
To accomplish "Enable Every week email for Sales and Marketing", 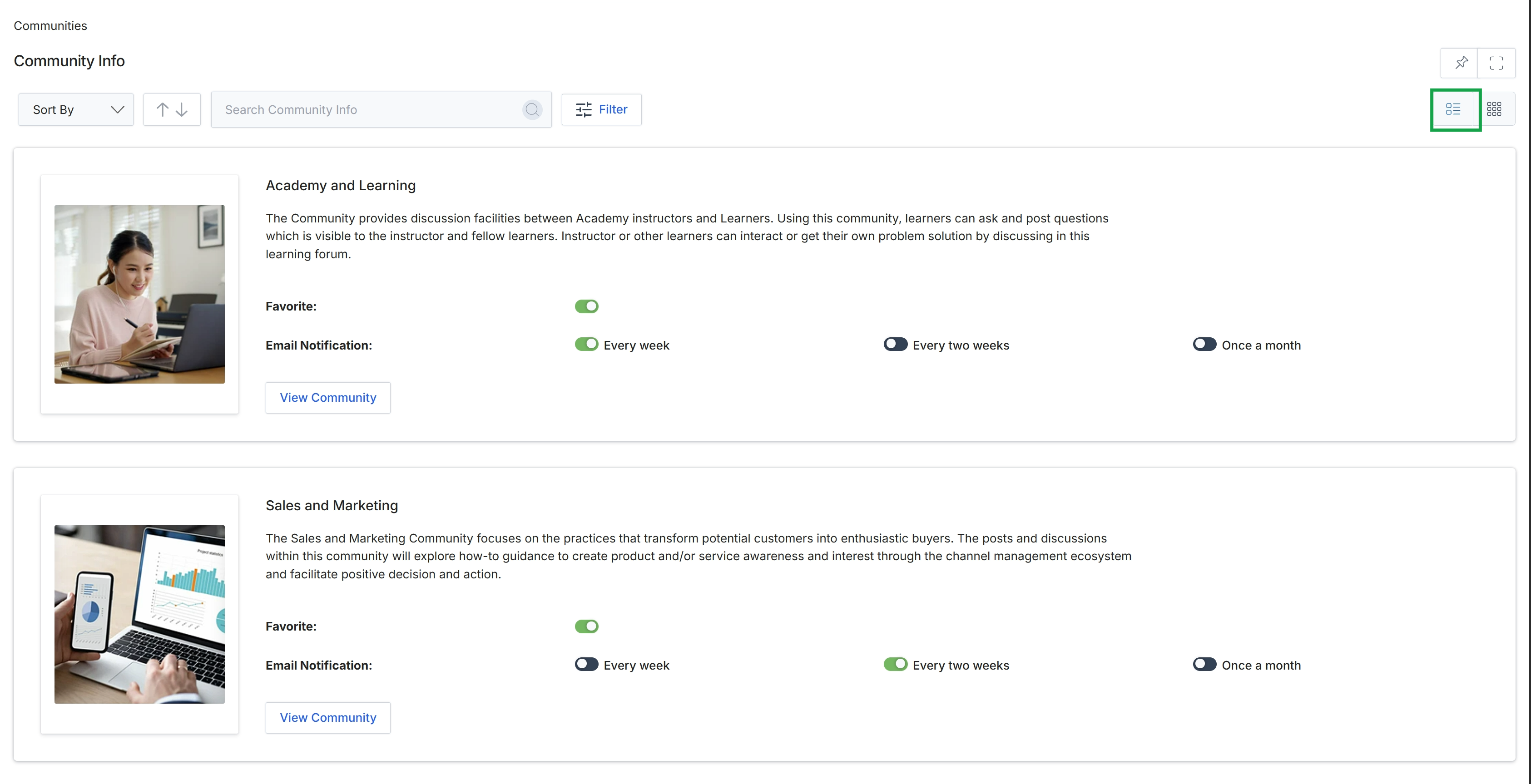I will pos(586,665).
